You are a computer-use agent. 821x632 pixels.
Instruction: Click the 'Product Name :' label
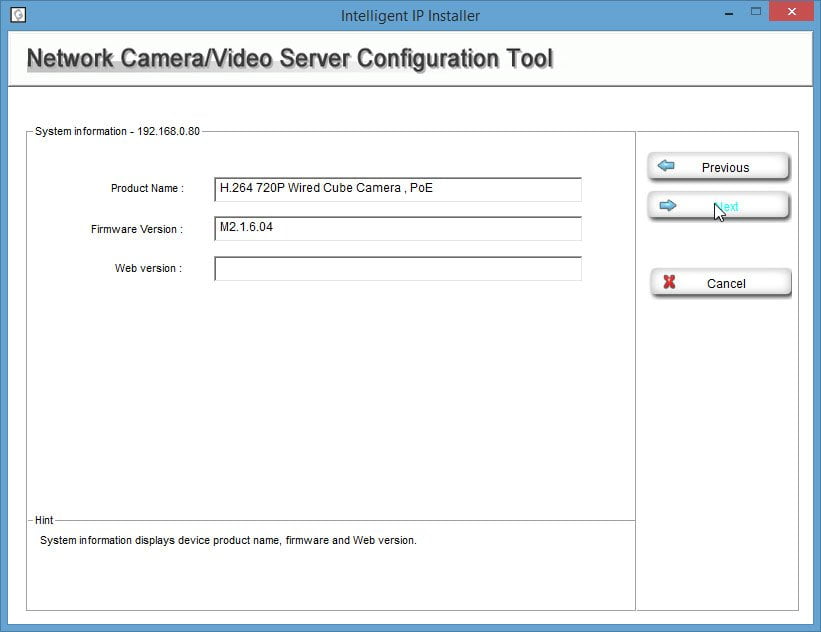(147, 189)
